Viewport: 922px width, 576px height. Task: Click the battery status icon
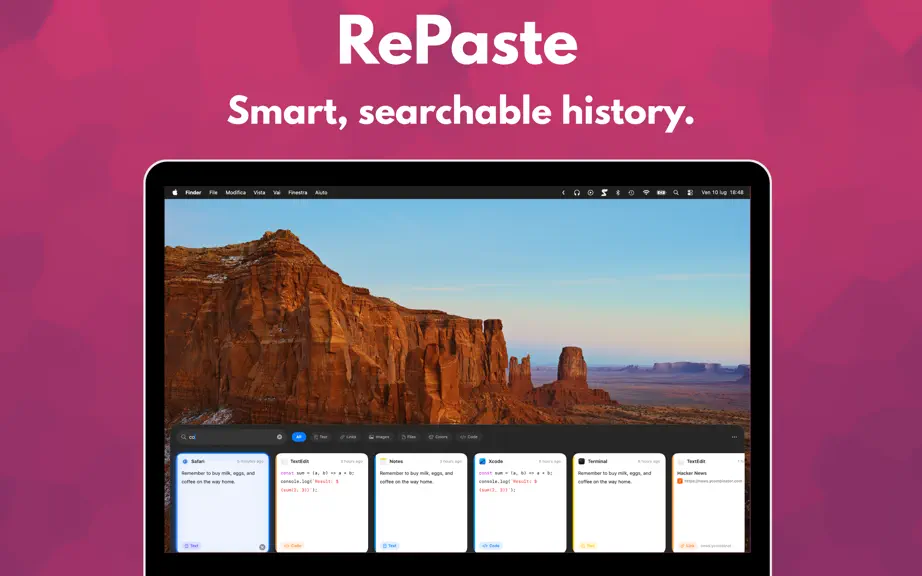click(661, 192)
